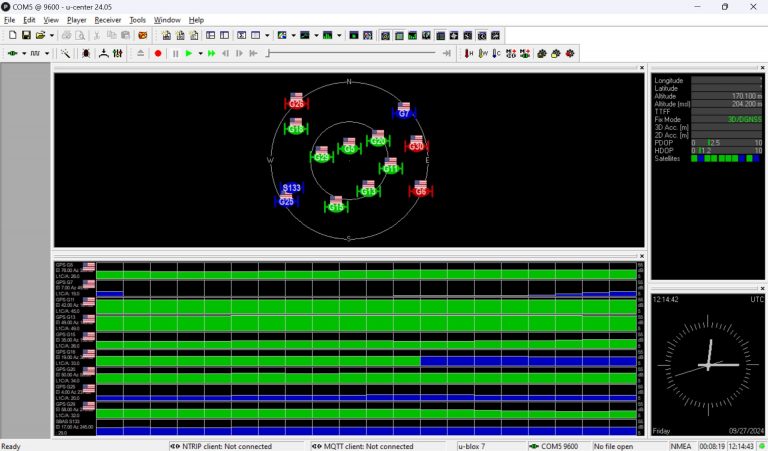Click the green receiver connection icon
This screenshot has width=768, height=451.
(11, 53)
